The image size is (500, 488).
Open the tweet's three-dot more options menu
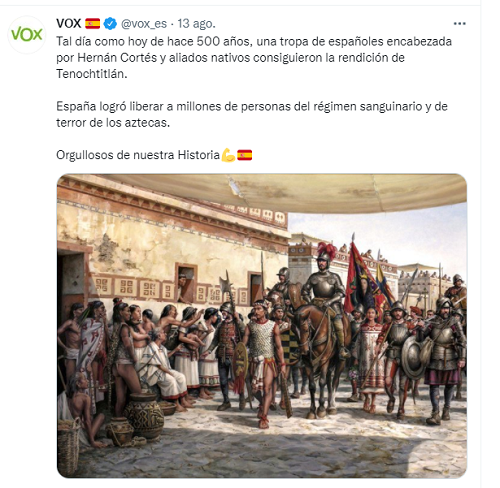tap(459, 24)
